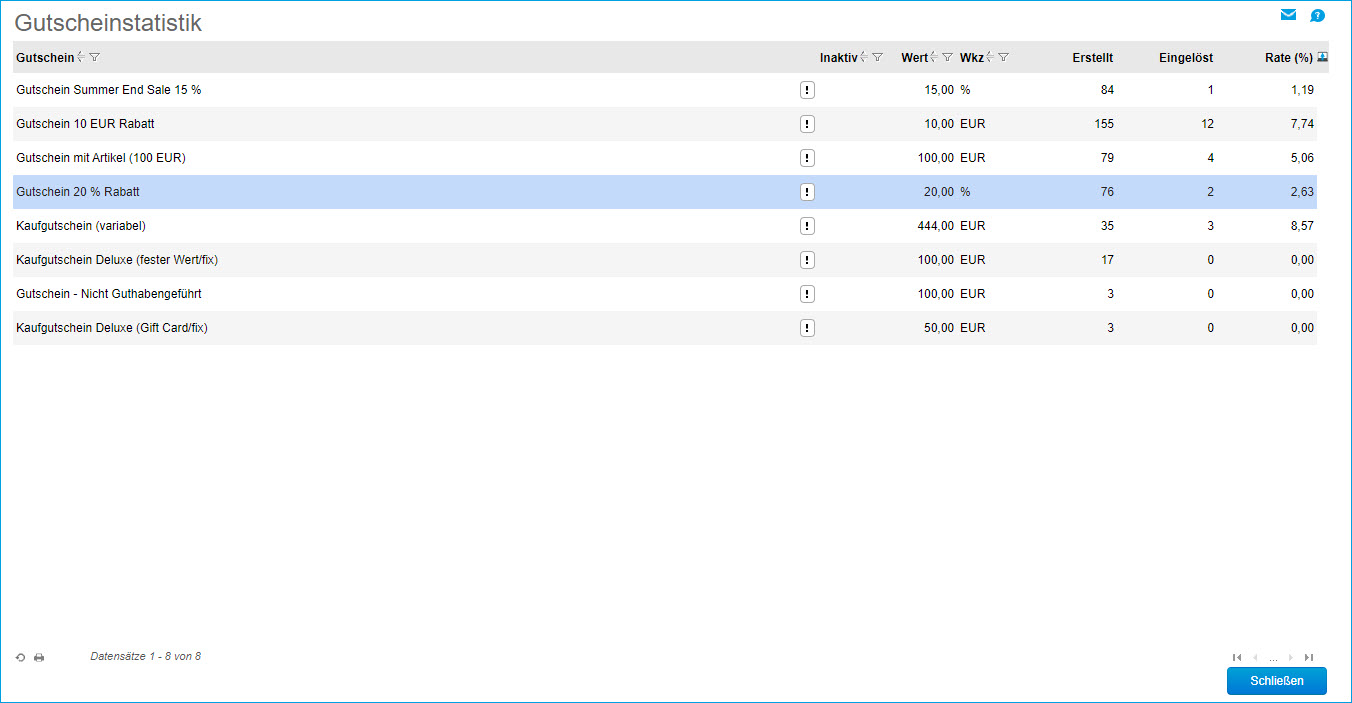
Task: Sort by the Gutschein column arrows
Action: 80,58
